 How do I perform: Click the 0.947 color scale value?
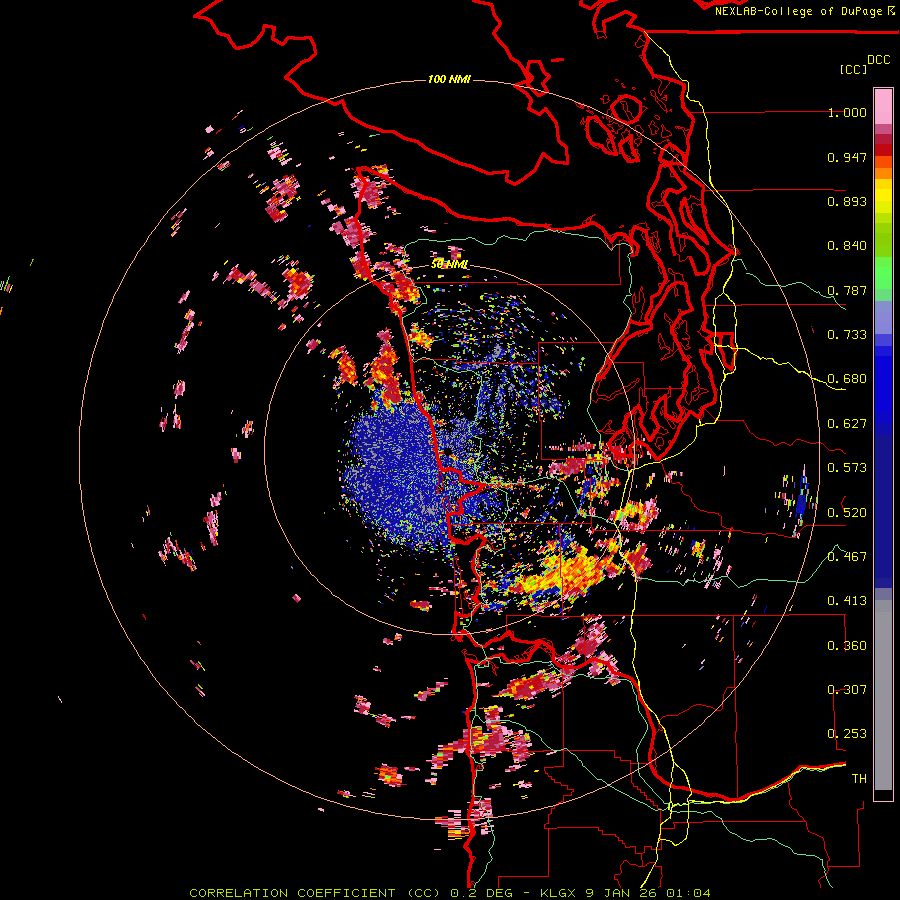(x=847, y=157)
